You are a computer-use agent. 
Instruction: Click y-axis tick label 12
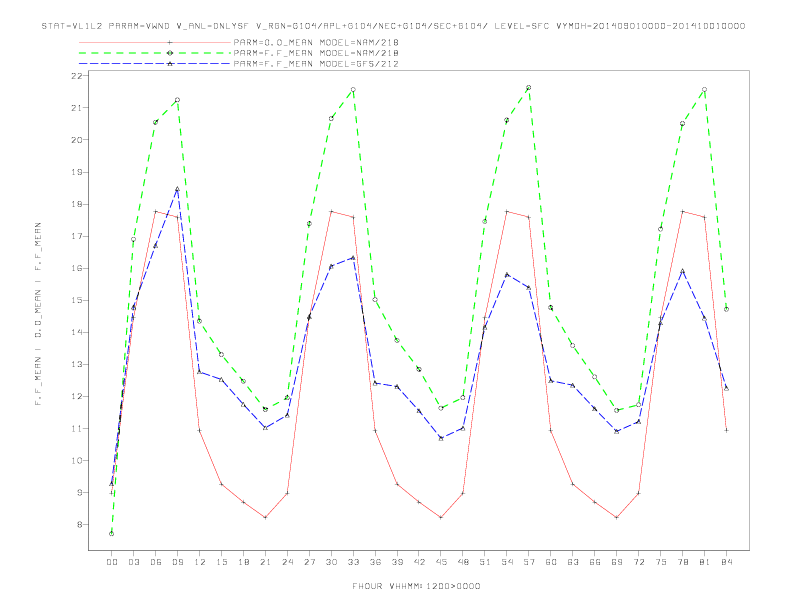click(77, 396)
